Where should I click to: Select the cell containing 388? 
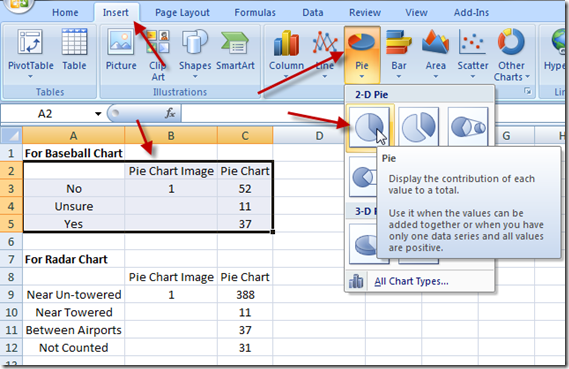click(x=245, y=295)
